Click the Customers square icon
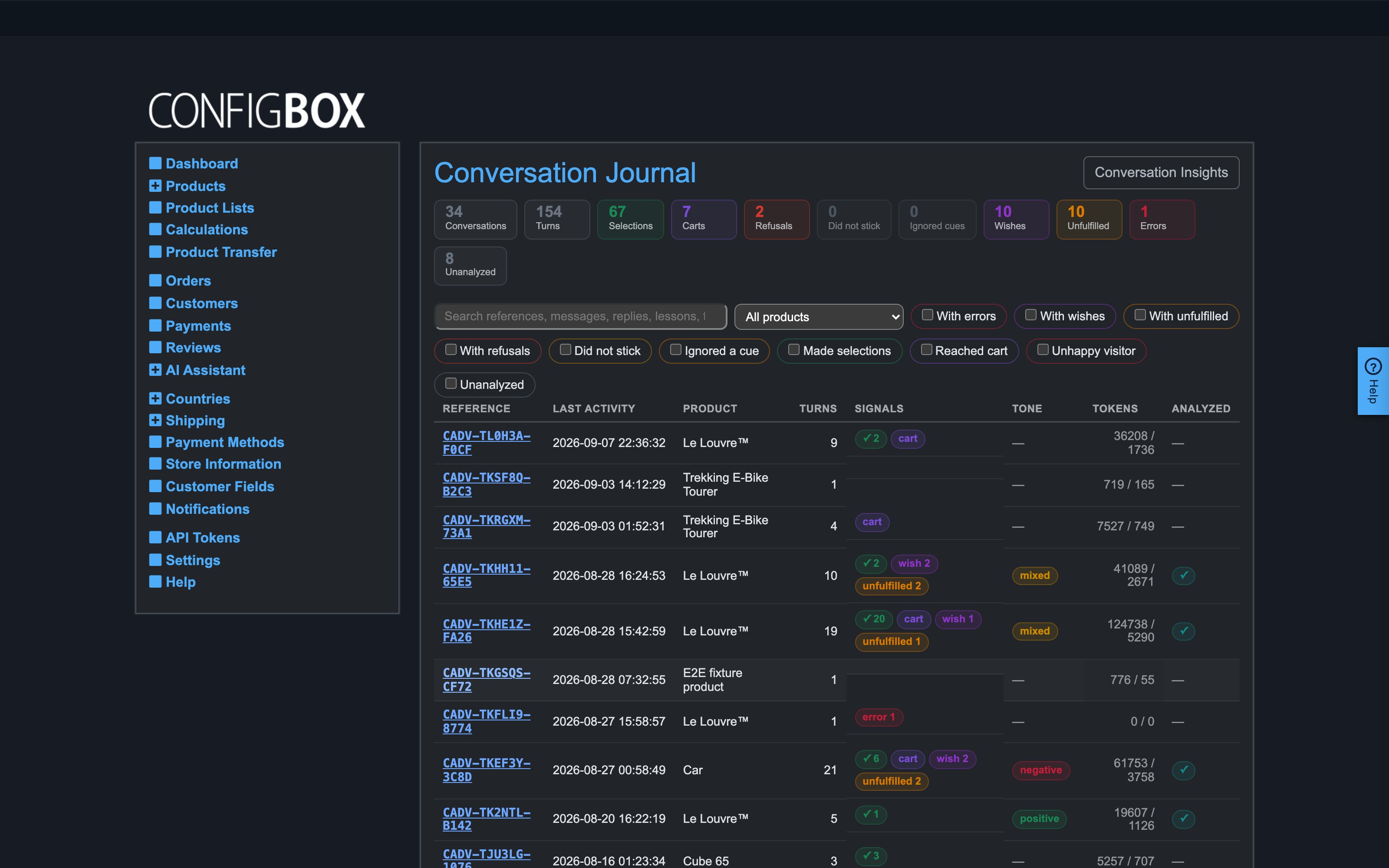This screenshot has height=868, width=1389. tap(155, 302)
